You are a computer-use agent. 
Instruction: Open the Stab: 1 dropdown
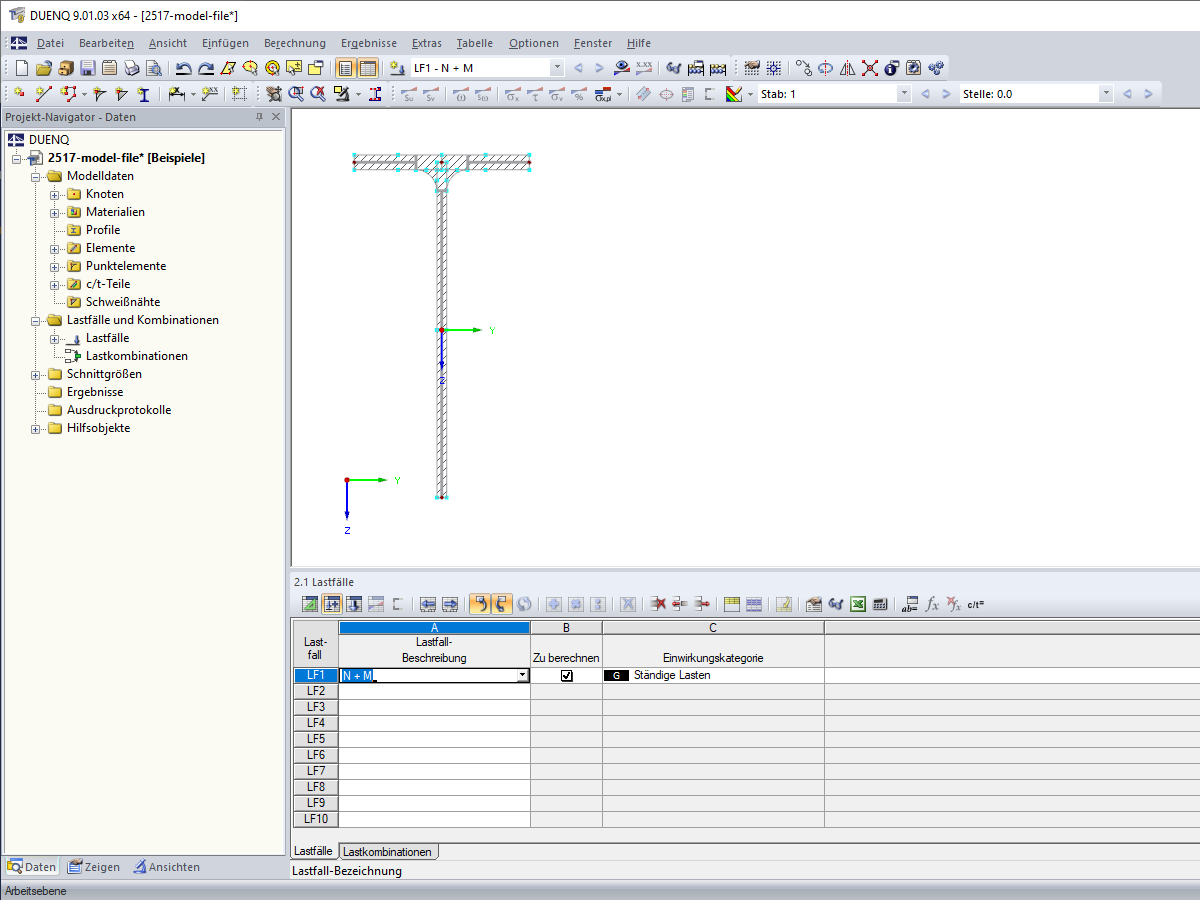coord(904,94)
